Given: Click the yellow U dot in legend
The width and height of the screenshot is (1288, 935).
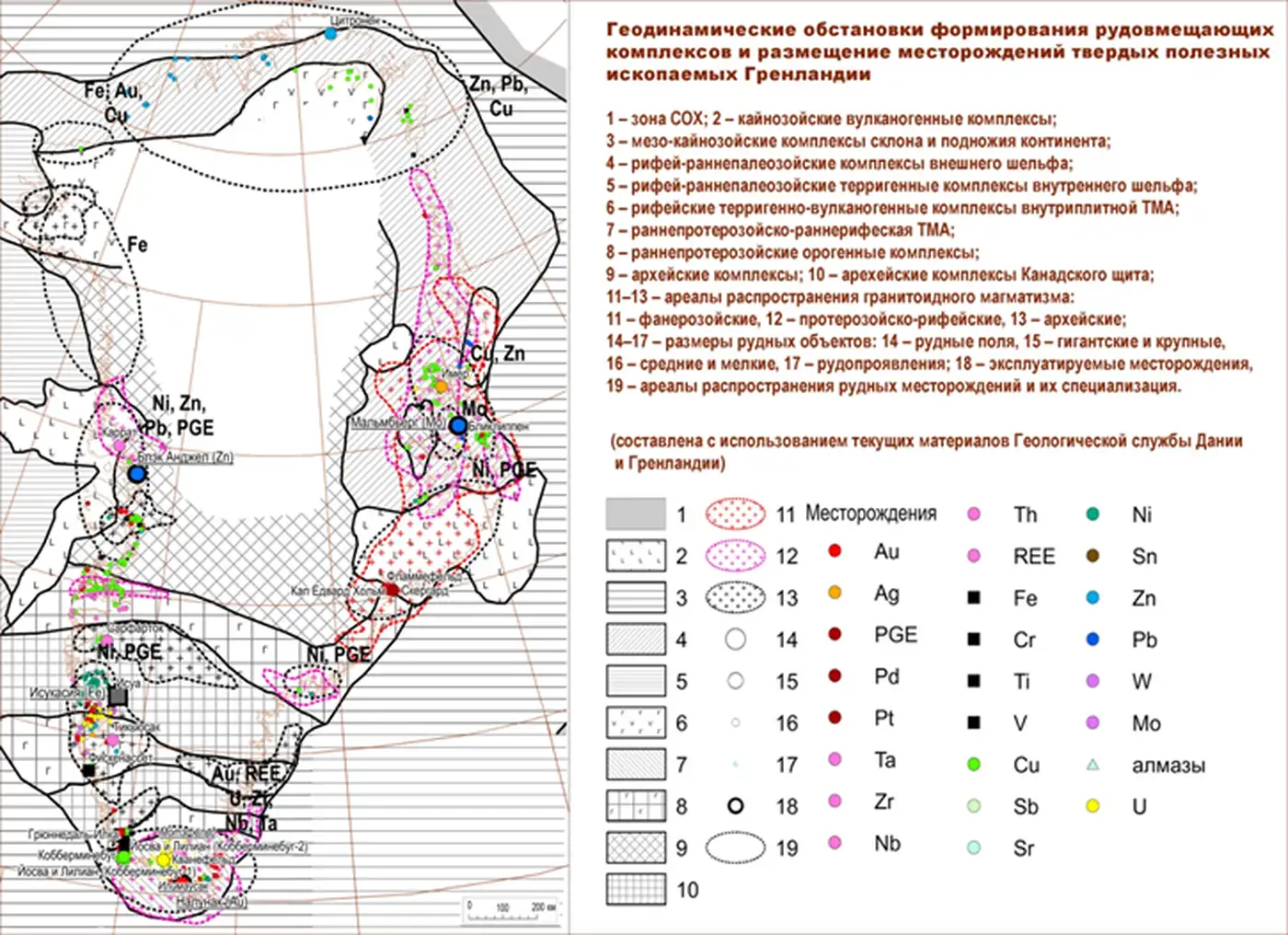Looking at the screenshot, I should coord(1093,806).
